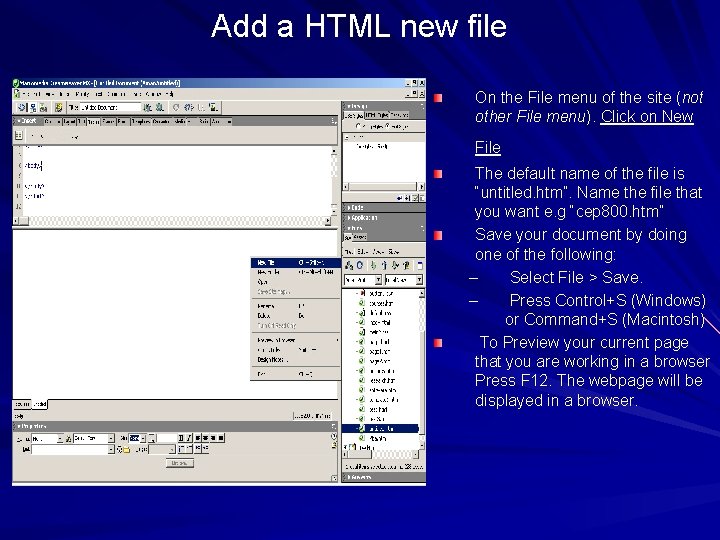Click the Check Out Files icon
The height and width of the screenshot is (540, 720).
coord(395,265)
